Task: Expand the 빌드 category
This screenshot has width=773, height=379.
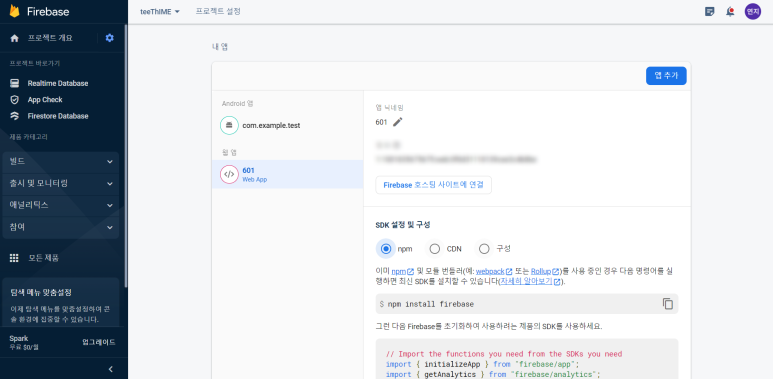Action: [61, 162]
